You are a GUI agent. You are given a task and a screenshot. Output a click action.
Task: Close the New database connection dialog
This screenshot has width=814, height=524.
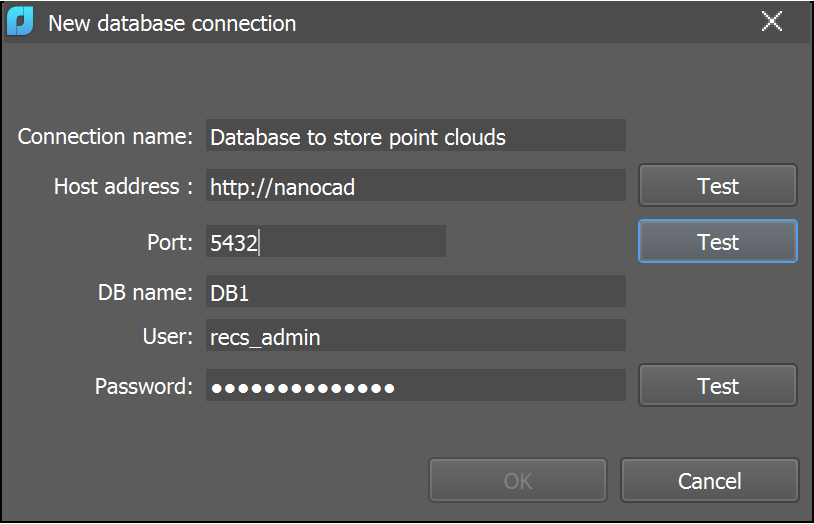pyautogui.click(x=771, y=22)
